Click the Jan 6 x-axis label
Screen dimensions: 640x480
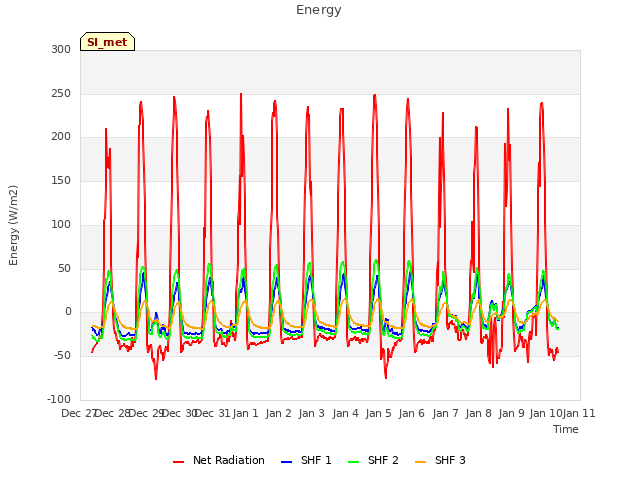412,413
